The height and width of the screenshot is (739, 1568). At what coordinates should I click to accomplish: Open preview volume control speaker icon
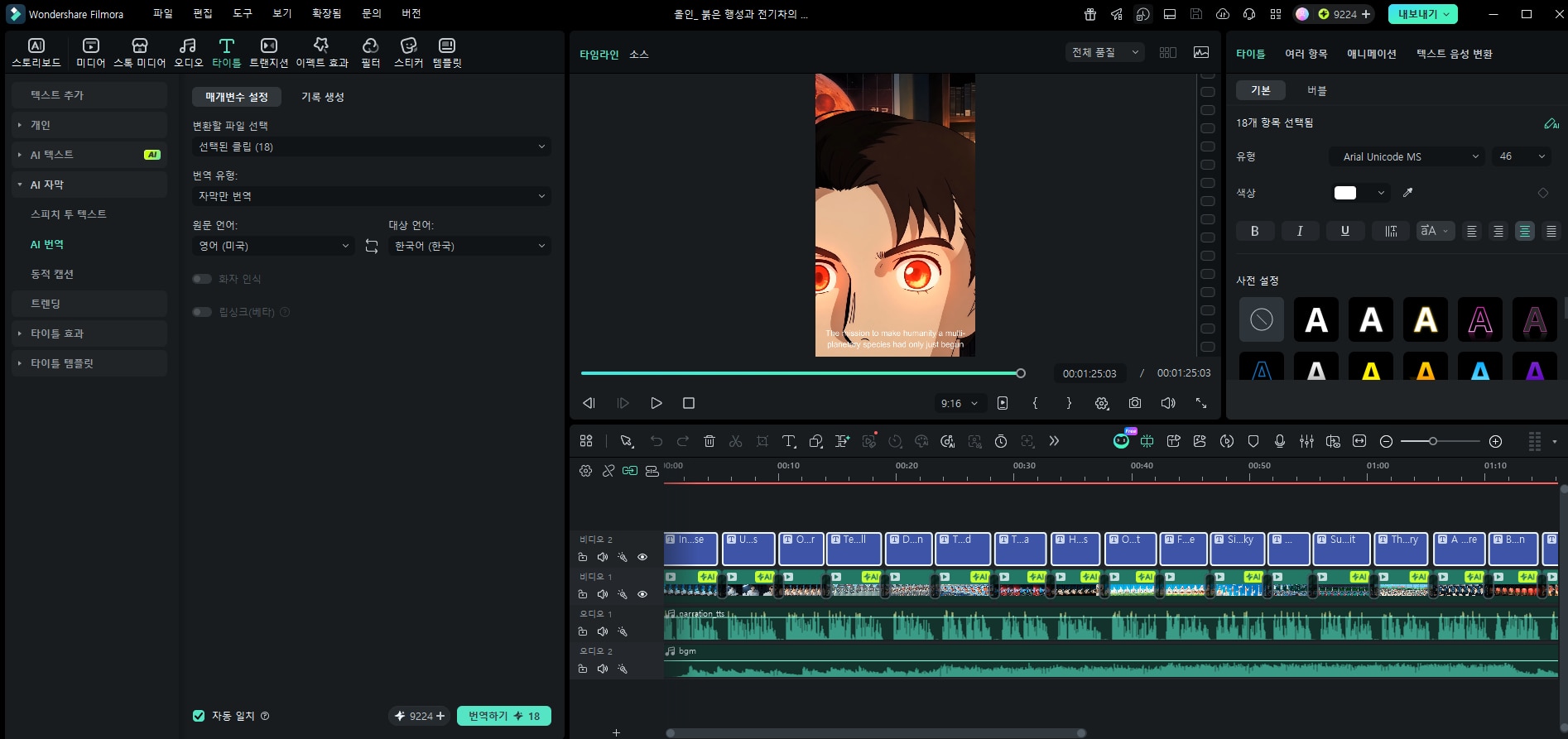click(1168, 403)
